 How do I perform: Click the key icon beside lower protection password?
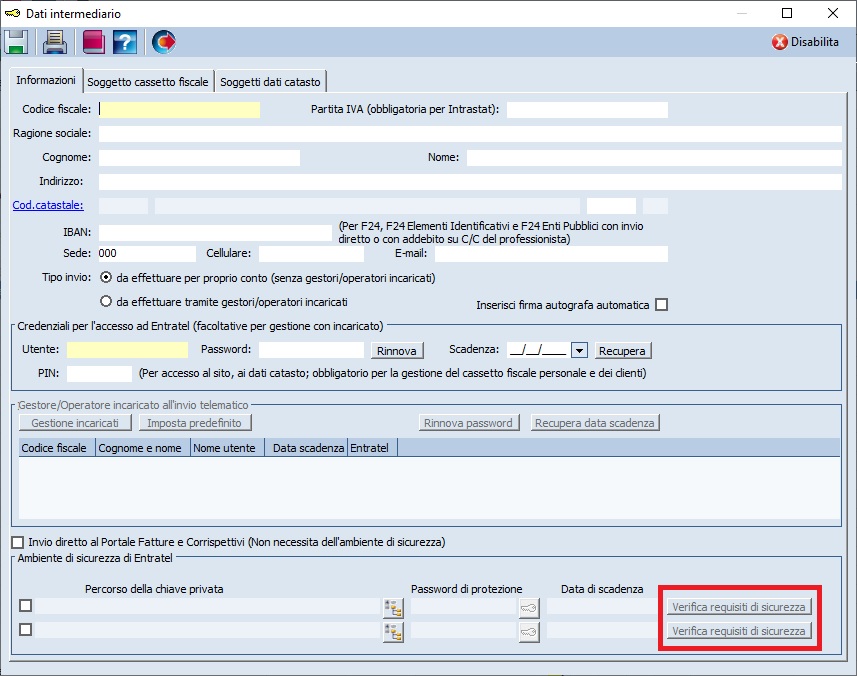pos(529,632)
